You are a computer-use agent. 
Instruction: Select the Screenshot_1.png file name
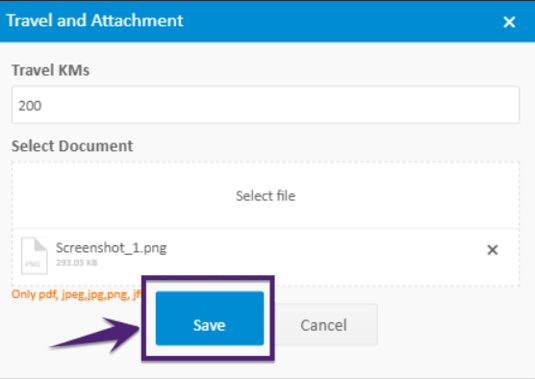111,248
